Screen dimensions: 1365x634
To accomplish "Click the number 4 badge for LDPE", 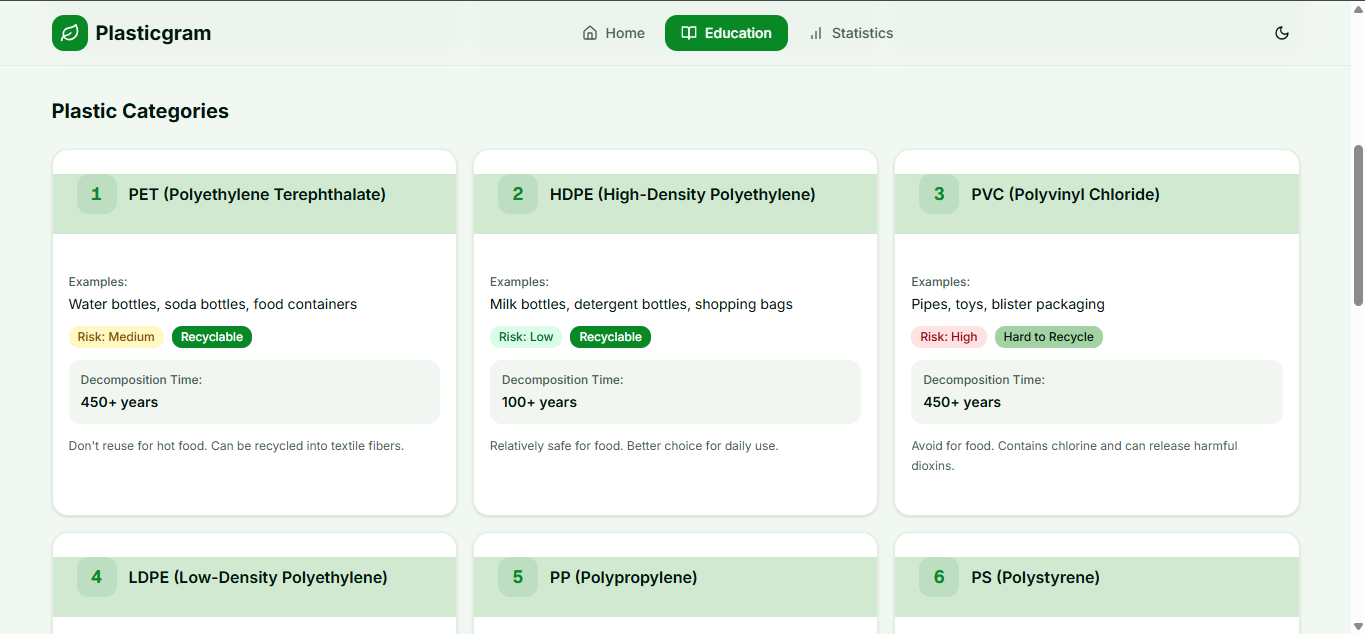I will pos(97,577).
